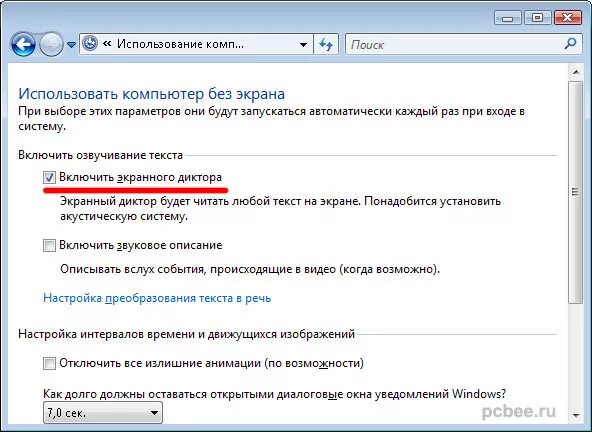Click the greyed Forward arrow button
Screen dimensions: 592x432
coord(52,45)
